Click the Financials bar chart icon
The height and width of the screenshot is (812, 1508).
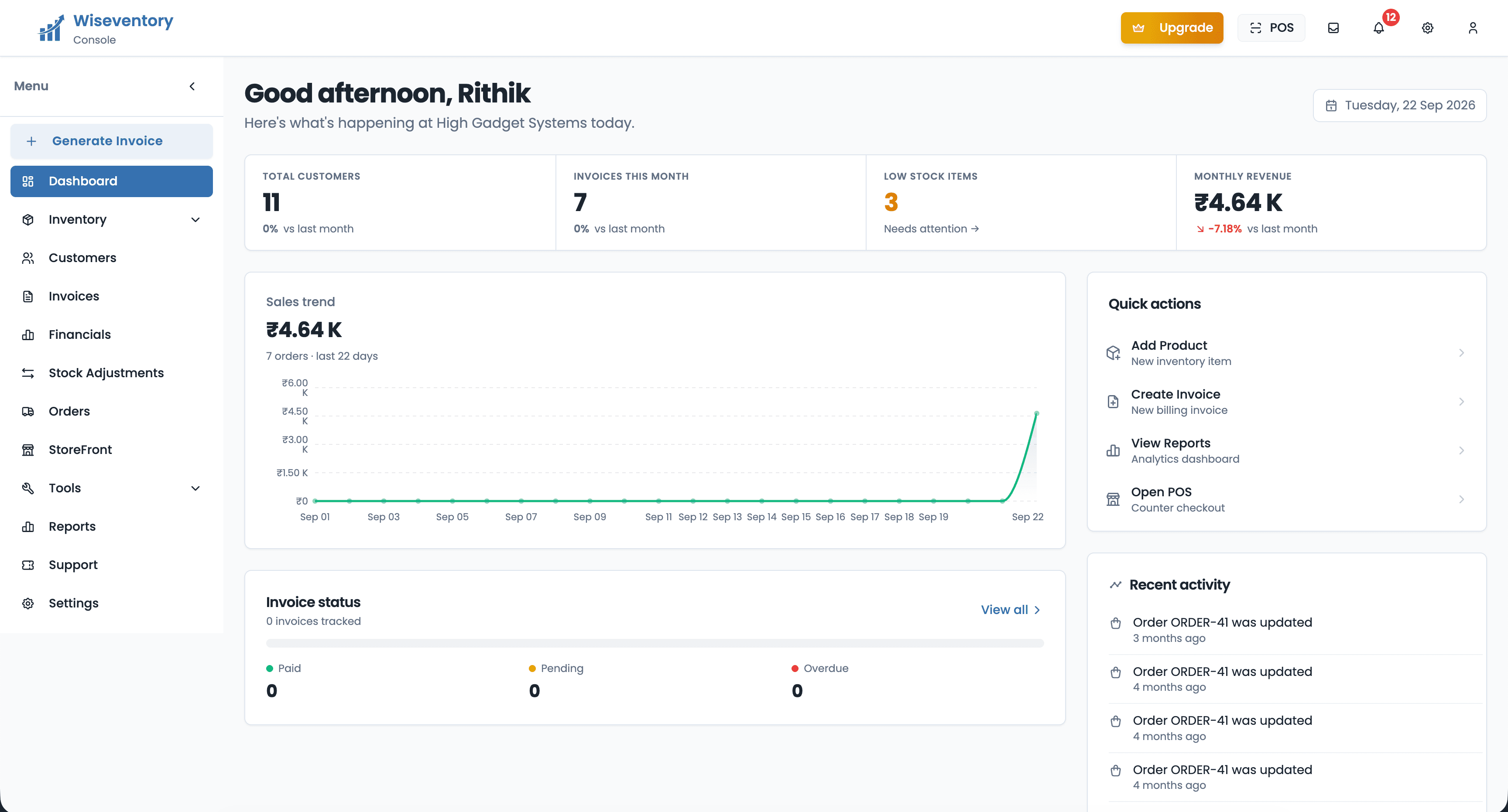pyautogui.click(x=28, y=334)
